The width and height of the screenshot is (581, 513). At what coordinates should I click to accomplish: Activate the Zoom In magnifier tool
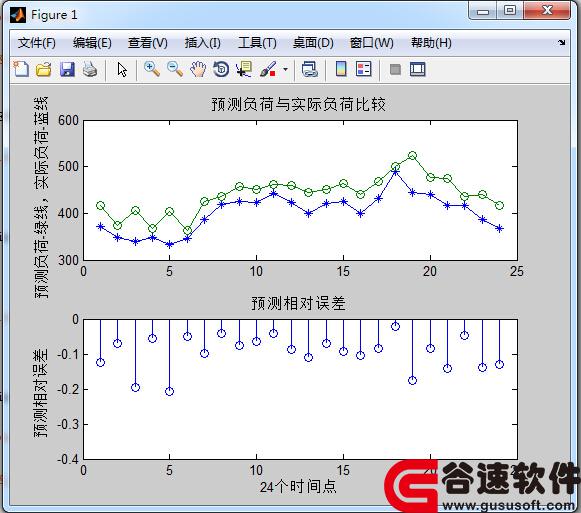point(152,69)
